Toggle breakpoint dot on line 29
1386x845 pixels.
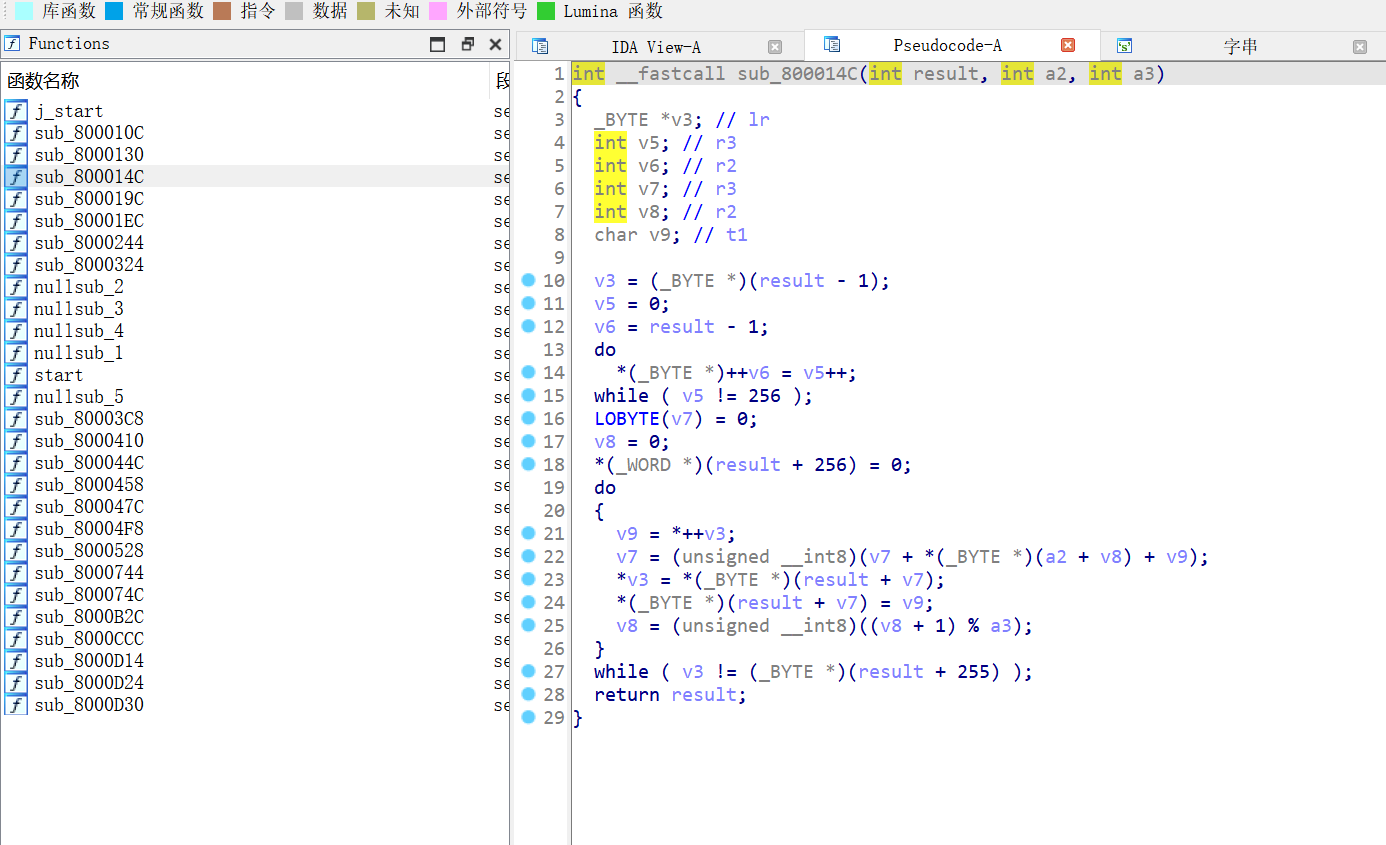click(528, 717)
